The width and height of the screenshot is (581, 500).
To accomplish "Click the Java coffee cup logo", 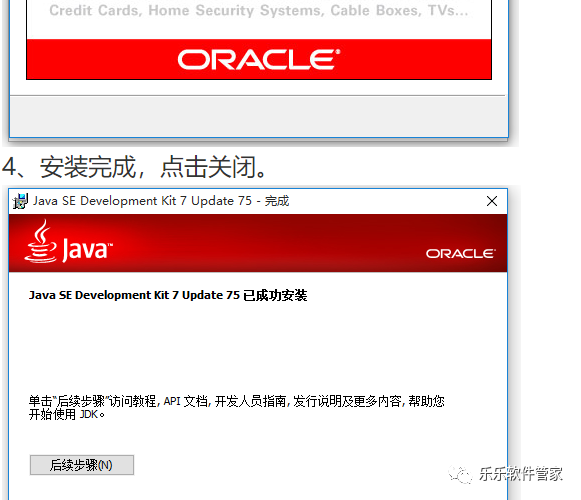I will tap(40, 242).
